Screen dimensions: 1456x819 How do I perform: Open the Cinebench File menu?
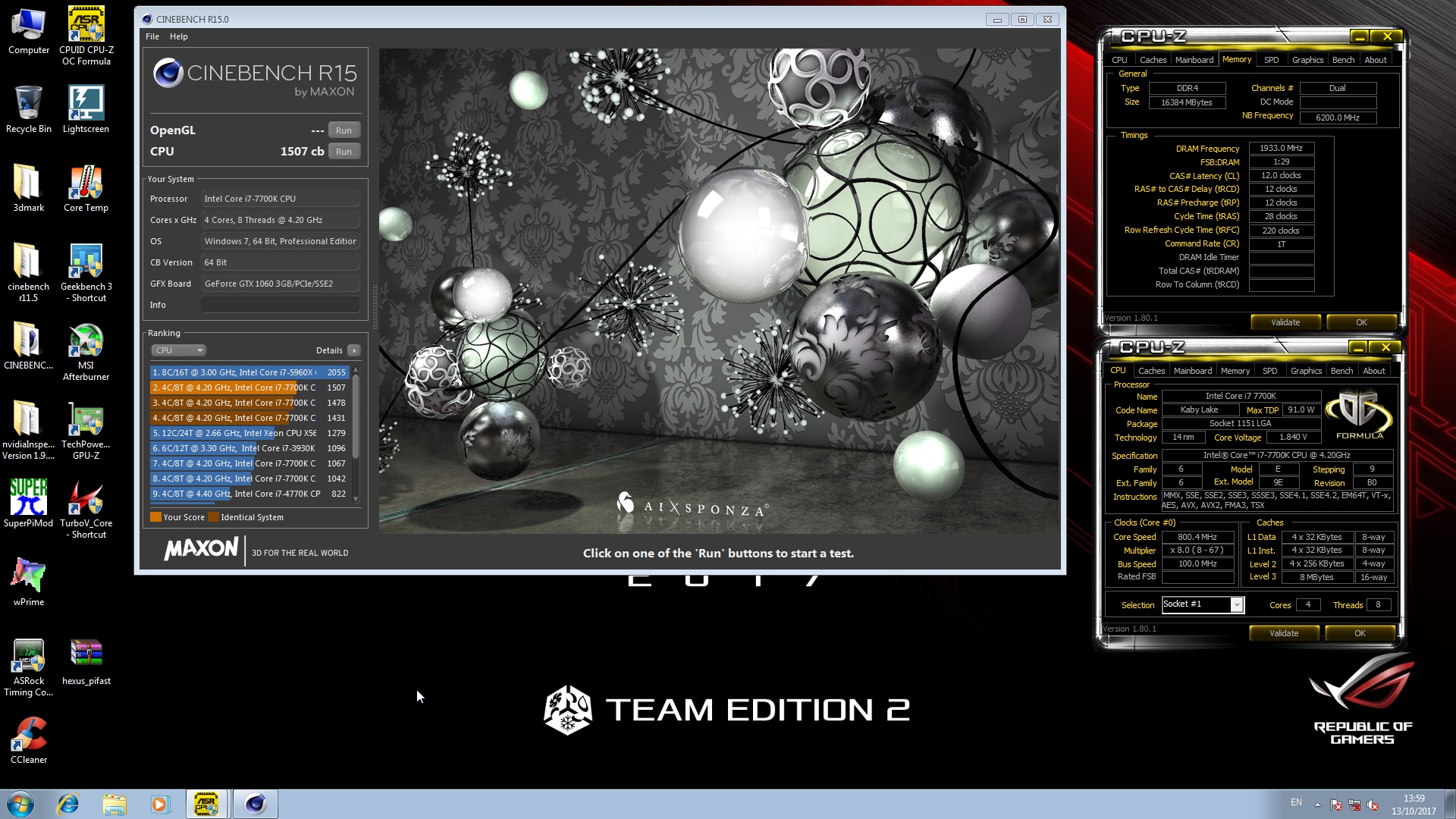(x=152, y=36)
